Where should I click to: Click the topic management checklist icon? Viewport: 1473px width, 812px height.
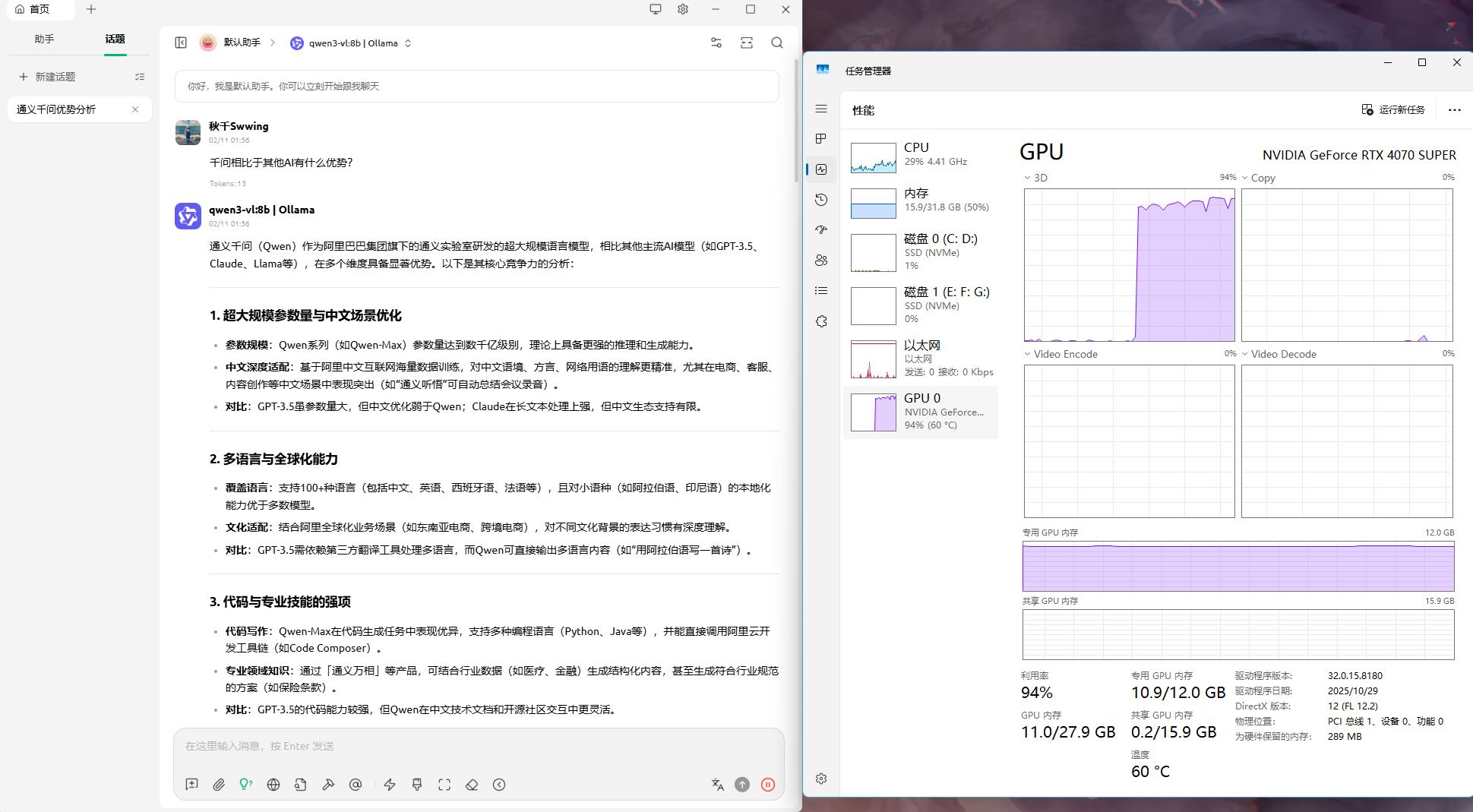point(140,77)
